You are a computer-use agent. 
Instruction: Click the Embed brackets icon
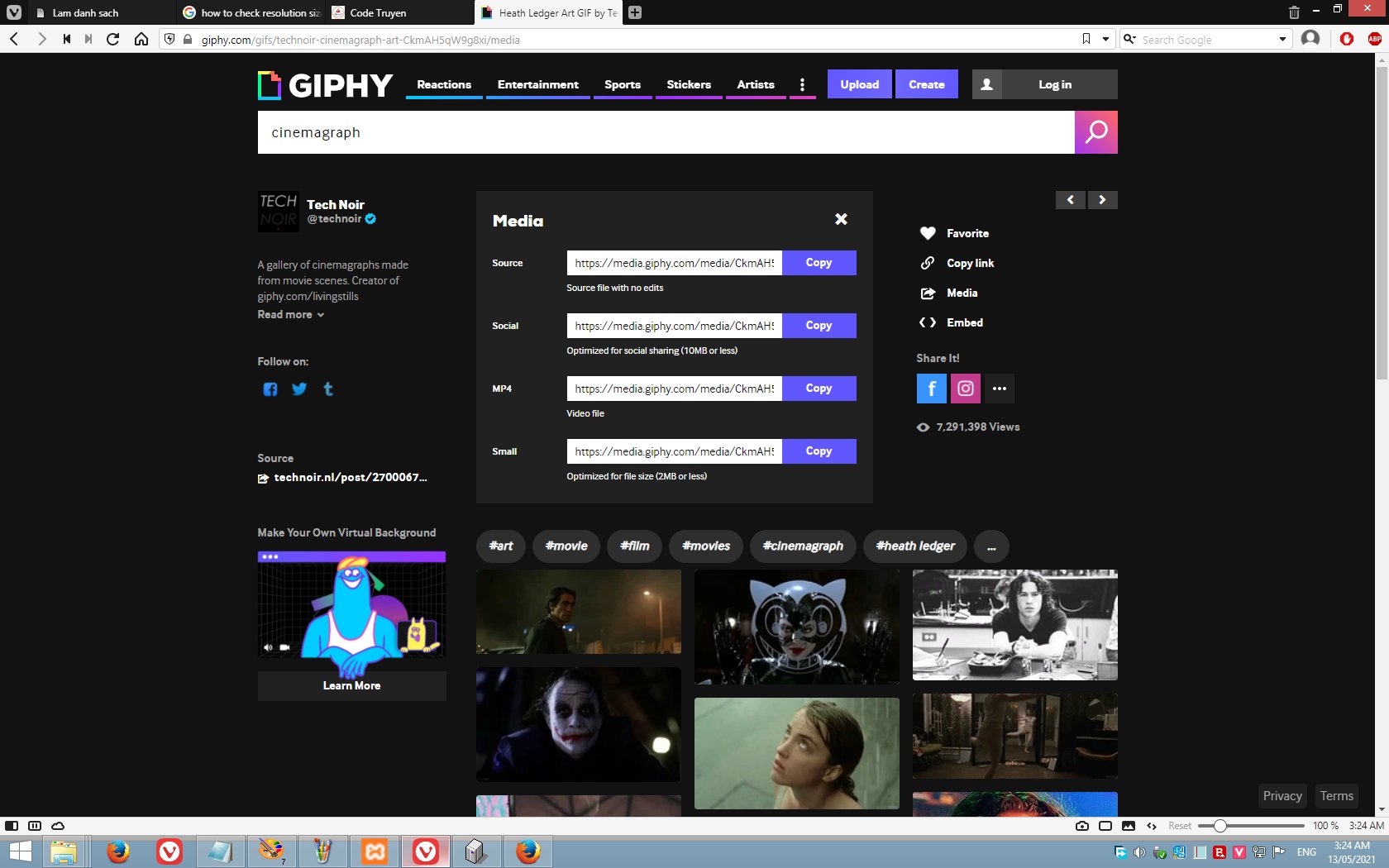click(x=928, y=322)
